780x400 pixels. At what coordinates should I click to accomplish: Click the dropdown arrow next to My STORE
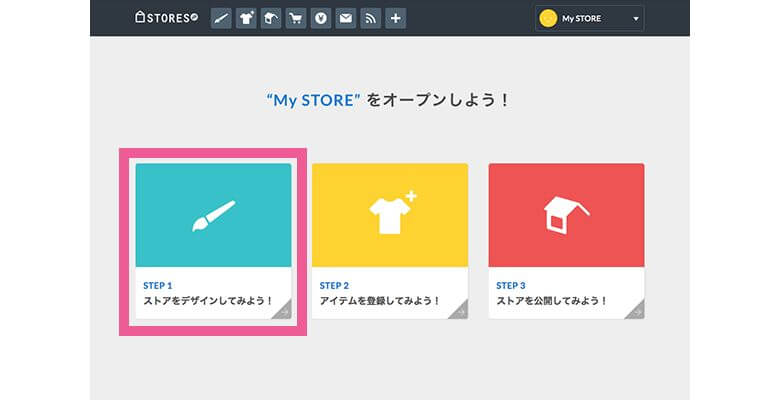pyautogui.click(x=635, y=18)
